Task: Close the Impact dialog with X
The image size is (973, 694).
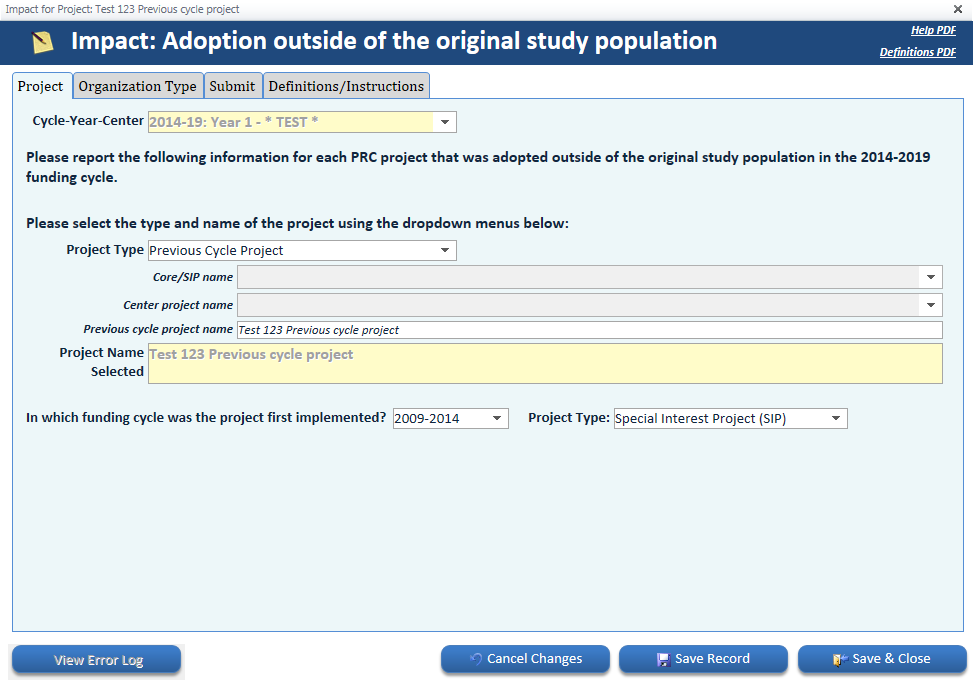Action: (957, 9)
